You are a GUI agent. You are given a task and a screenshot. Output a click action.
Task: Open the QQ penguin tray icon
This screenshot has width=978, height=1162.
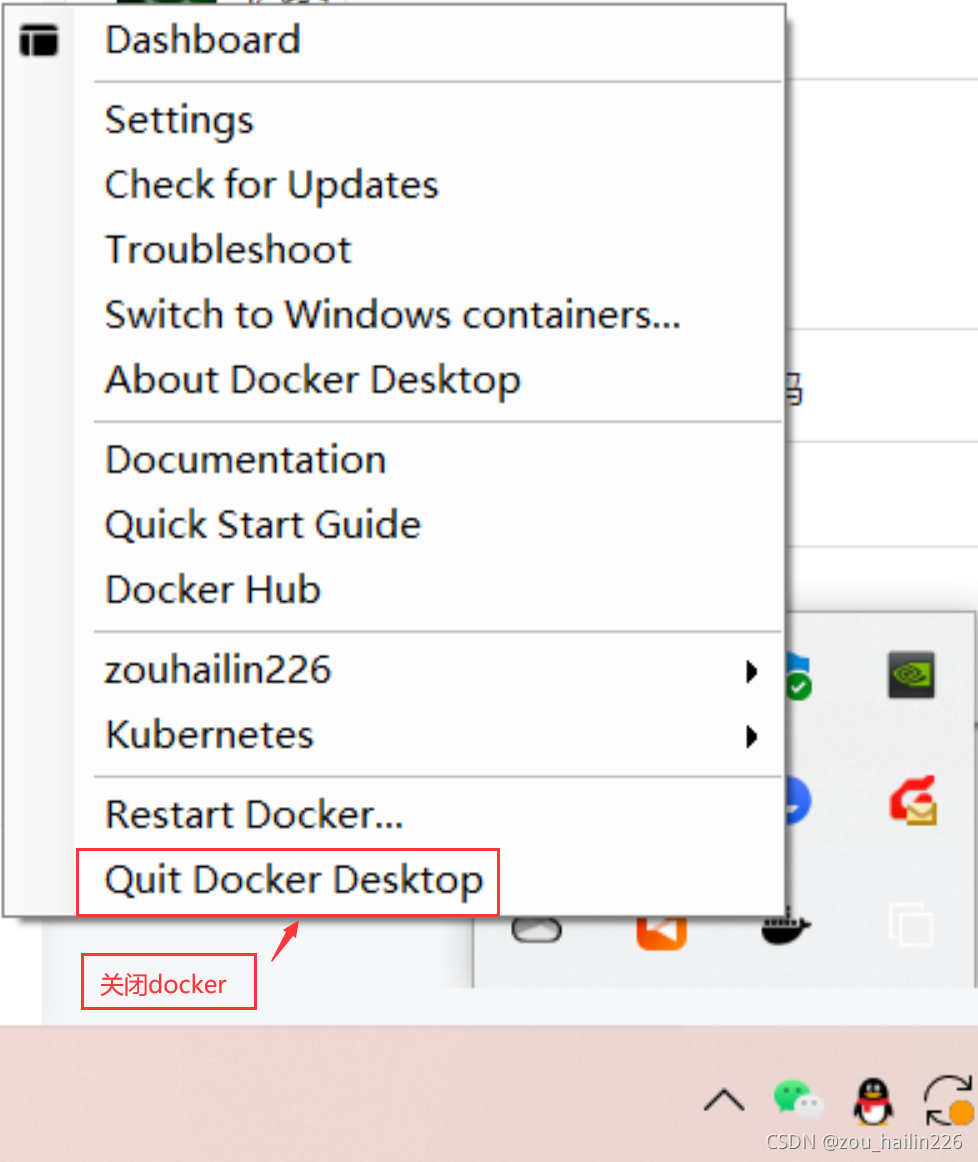[872, 1101]
